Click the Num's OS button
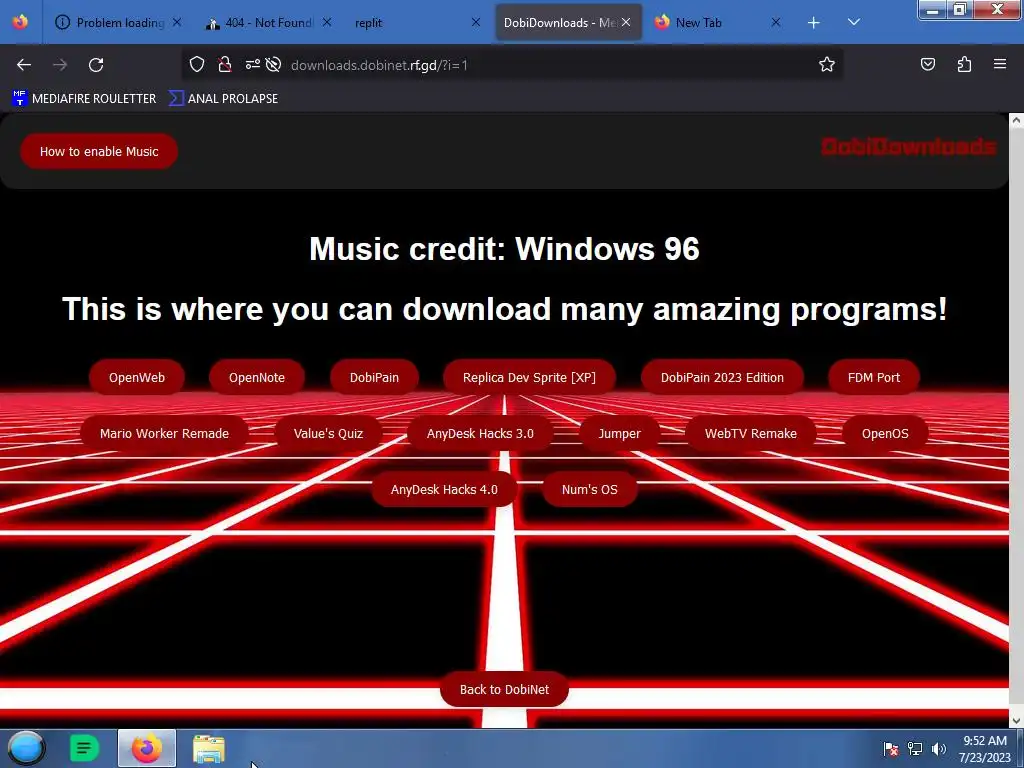 (590, 490)
